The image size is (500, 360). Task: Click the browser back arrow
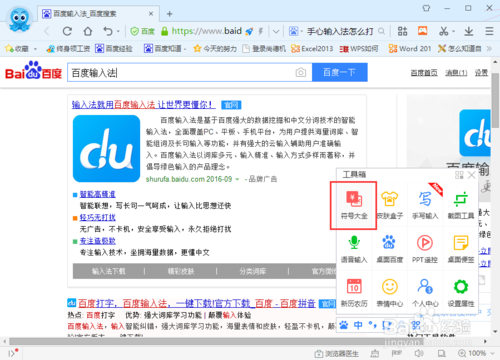click(47, 31)
